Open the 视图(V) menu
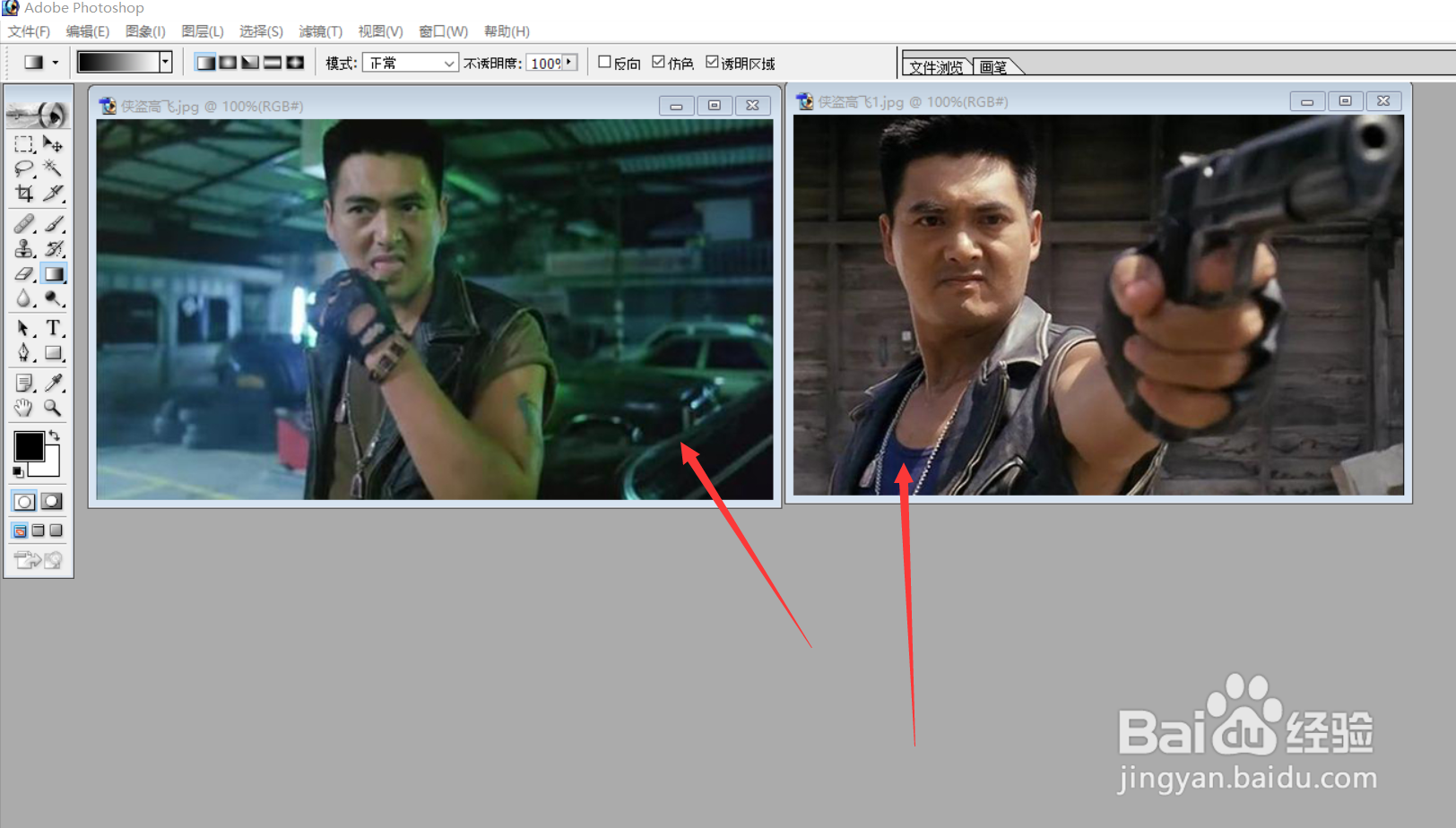 click(381, 31)
